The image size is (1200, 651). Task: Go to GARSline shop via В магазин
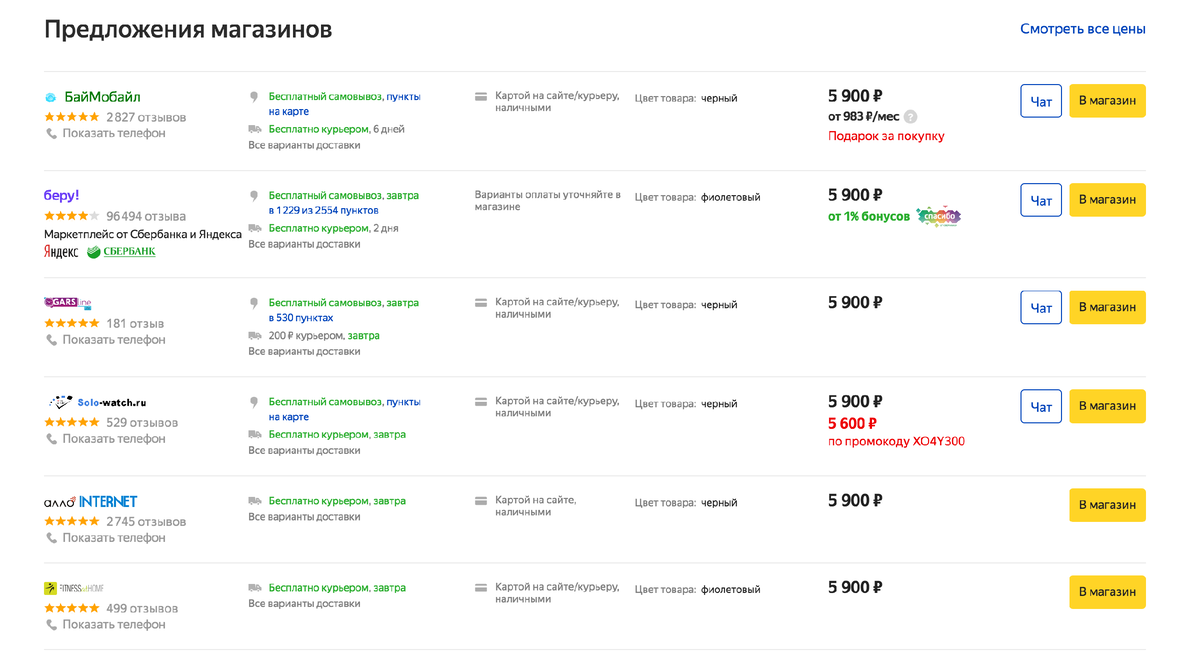(x=1107, y=307)
